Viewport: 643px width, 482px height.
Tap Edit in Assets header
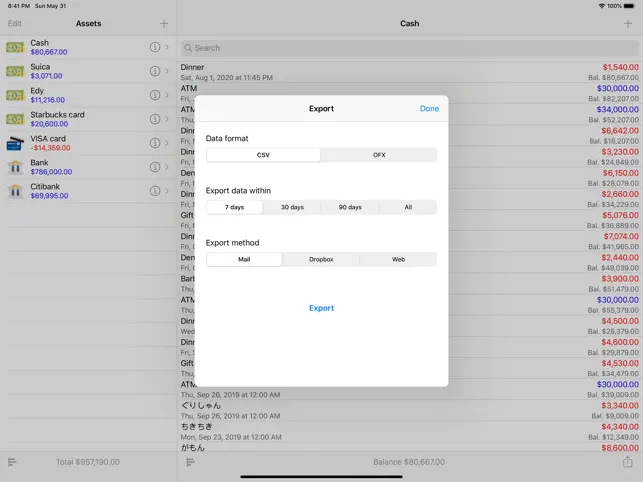tap(14, 23)
